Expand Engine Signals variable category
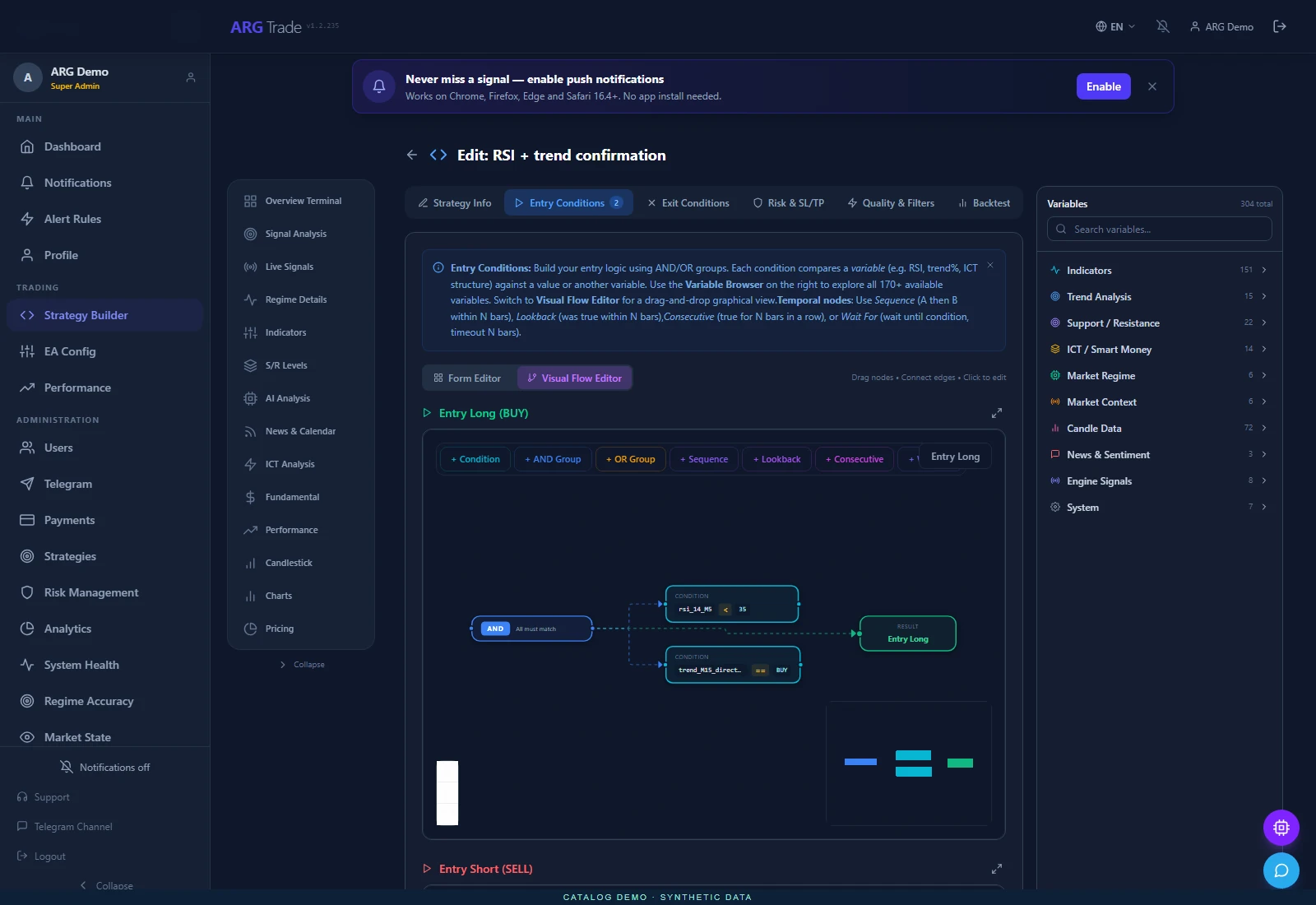The height and width of the screenshot is (905, 1316). [1160, 480]
